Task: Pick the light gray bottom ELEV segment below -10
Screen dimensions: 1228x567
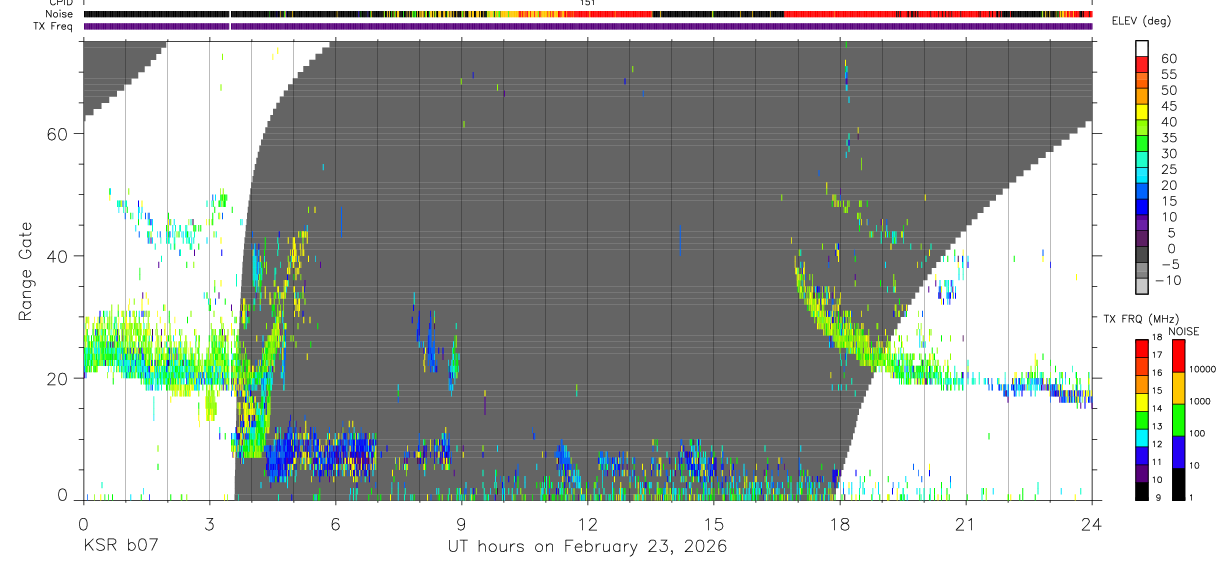Action: tap(1142, 287)
